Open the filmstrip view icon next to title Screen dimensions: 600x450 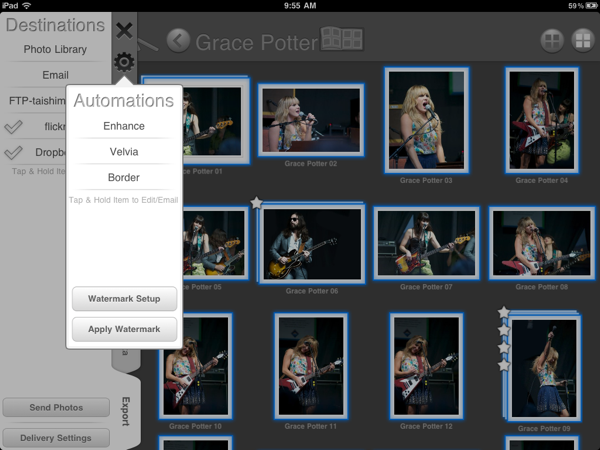pos(341,40)
